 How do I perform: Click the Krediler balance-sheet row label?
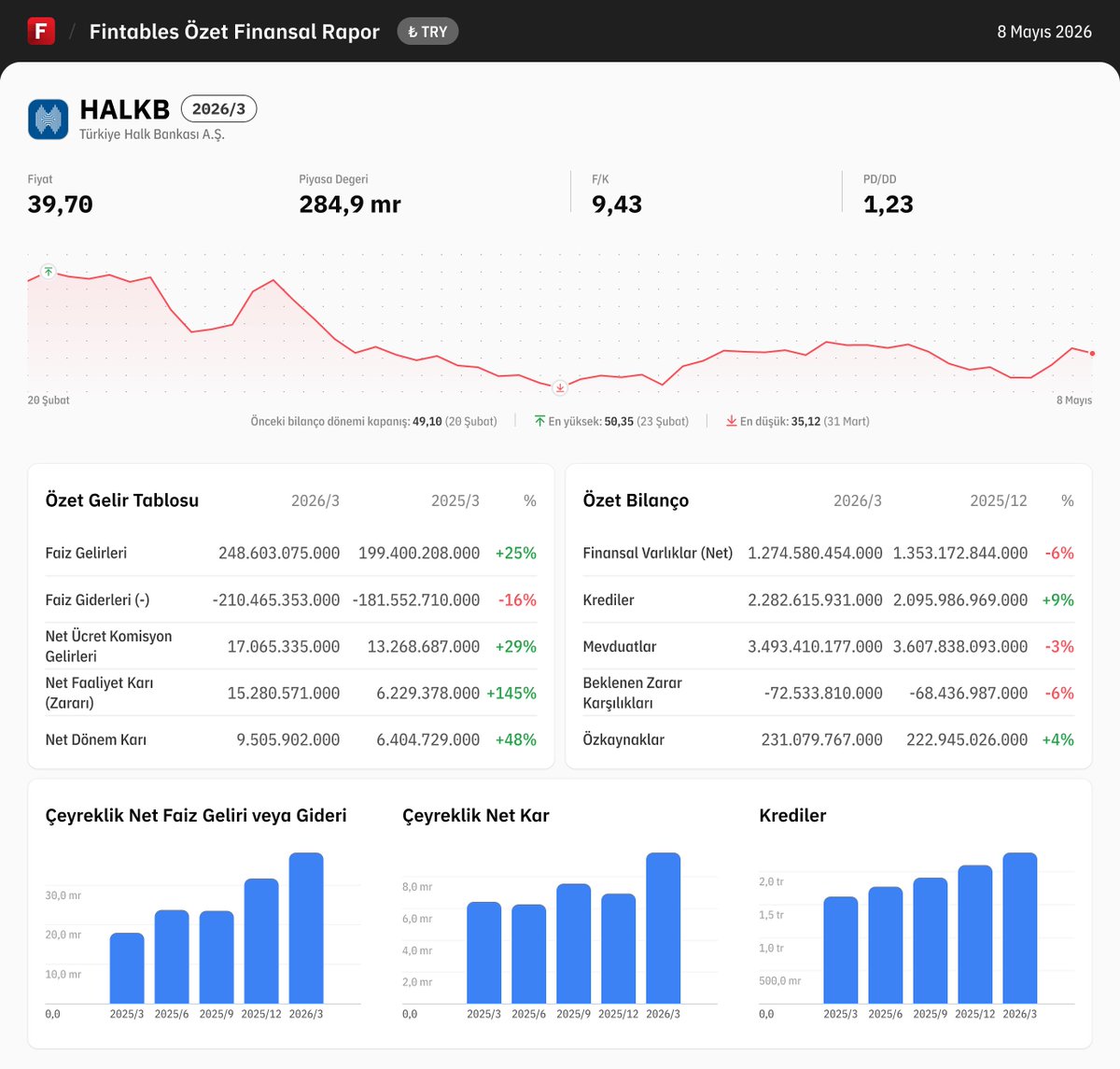click(609, 599)
